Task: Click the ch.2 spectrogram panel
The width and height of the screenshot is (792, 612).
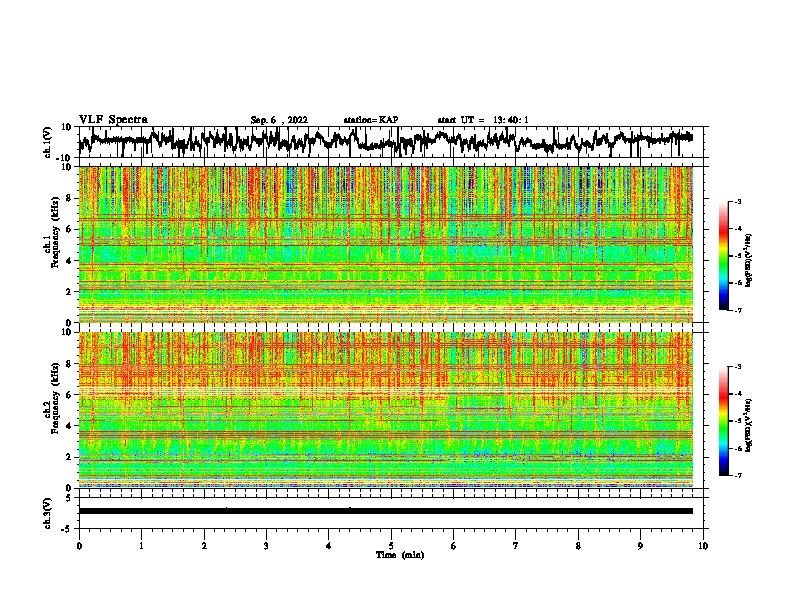Action: [385, 410]
